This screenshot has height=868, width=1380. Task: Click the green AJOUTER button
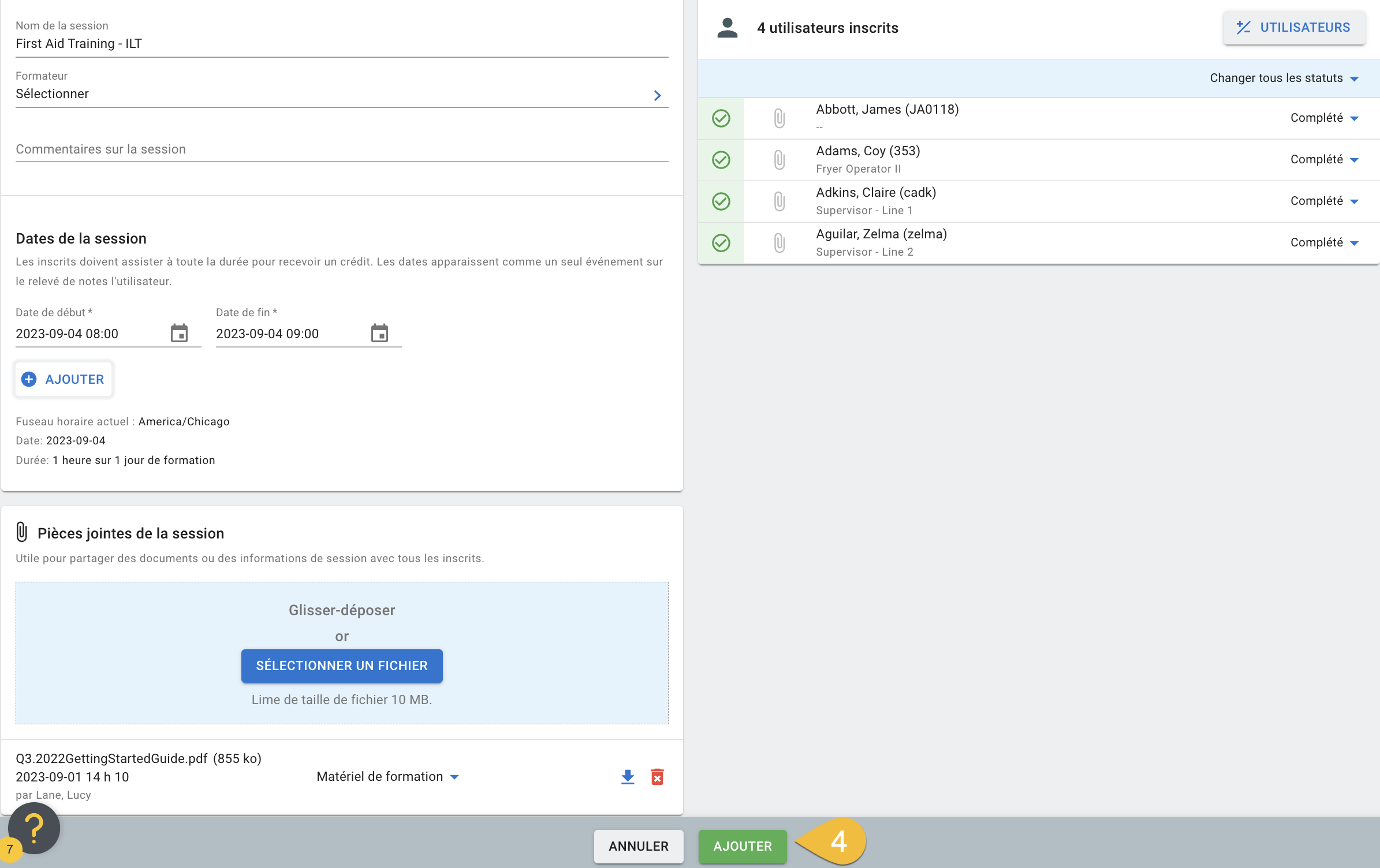click(743, 846)
